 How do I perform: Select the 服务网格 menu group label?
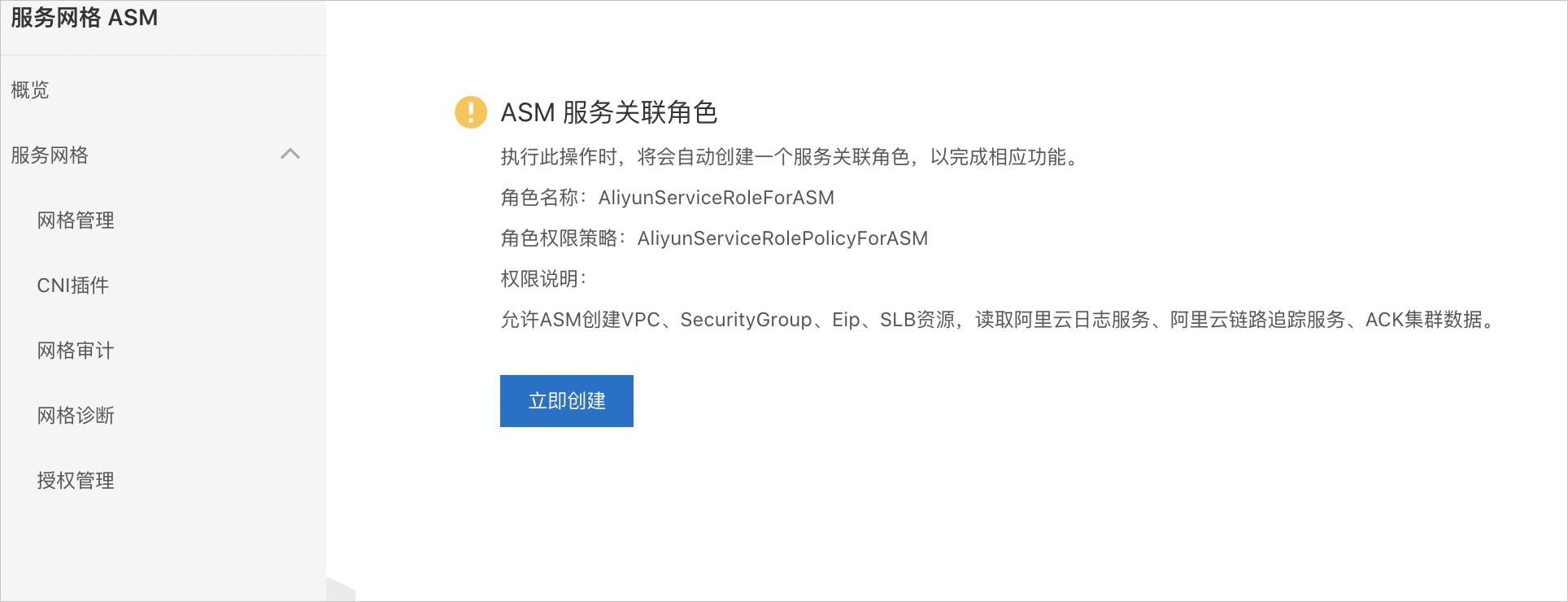click(50, 155)
